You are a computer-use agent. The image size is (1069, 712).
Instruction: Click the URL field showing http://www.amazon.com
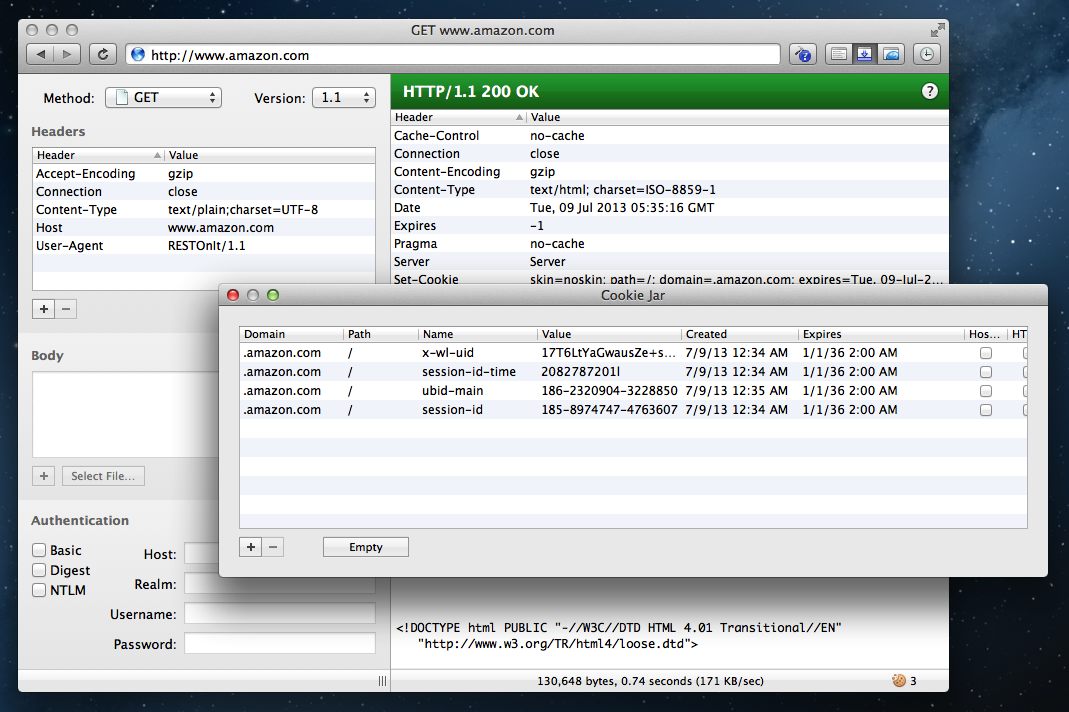point(453,55)
